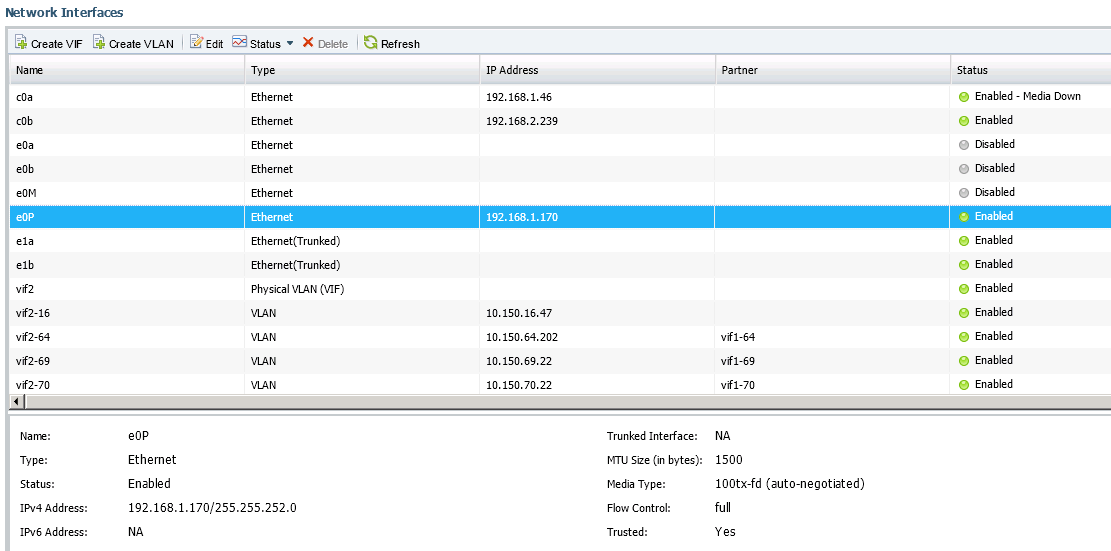Open the Status dropdown arrow

click(290, 44)
